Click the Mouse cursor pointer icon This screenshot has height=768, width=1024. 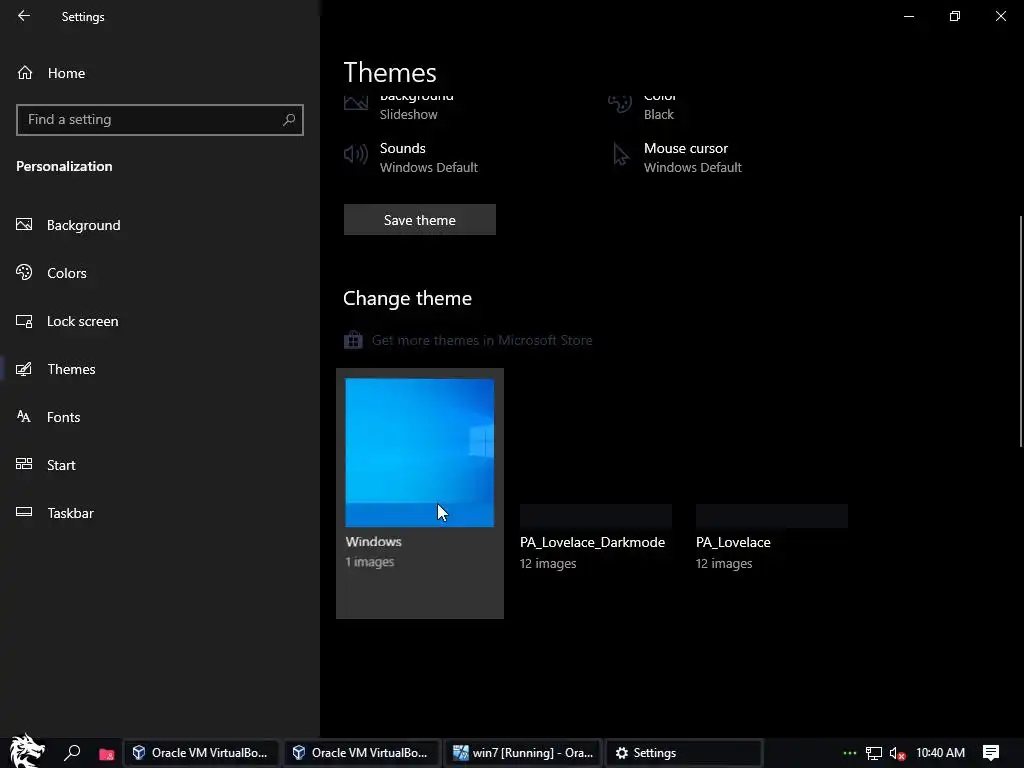click(620, 155)
